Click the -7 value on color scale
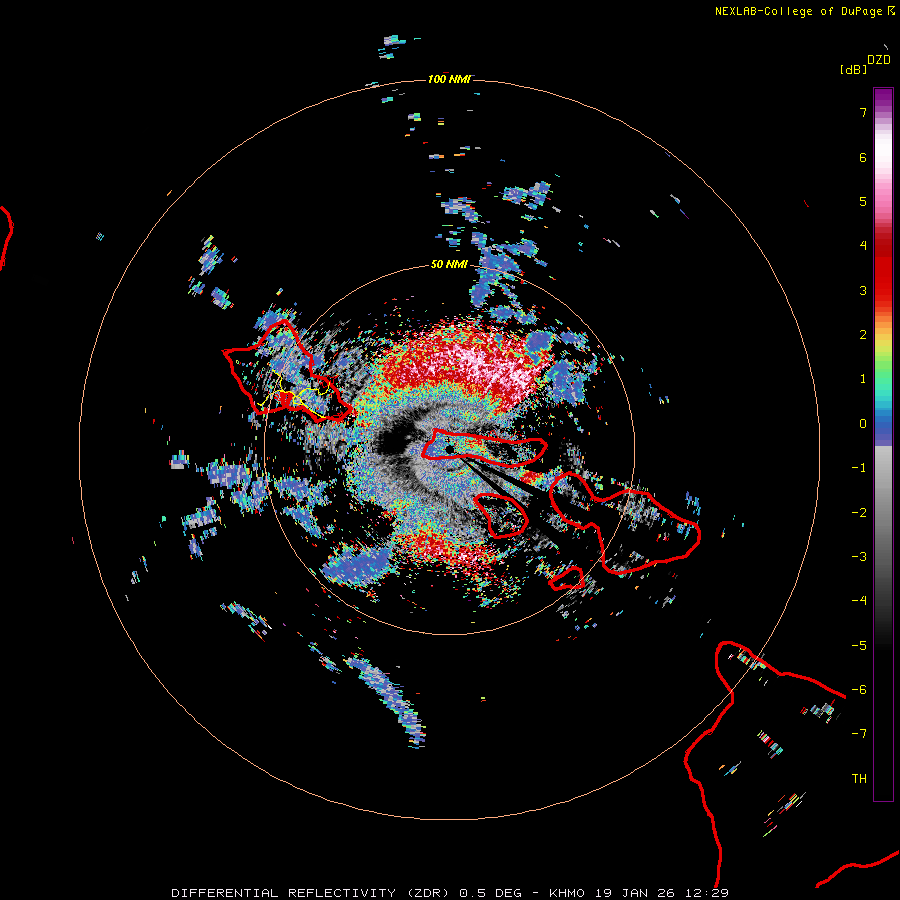The image size is (900, 900). pos(859,734)
